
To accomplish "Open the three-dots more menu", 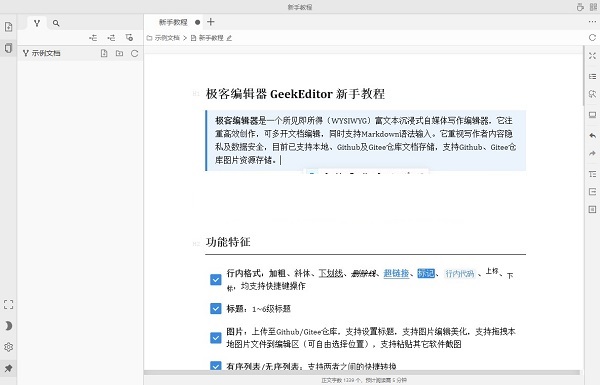I will pos(592,22).
